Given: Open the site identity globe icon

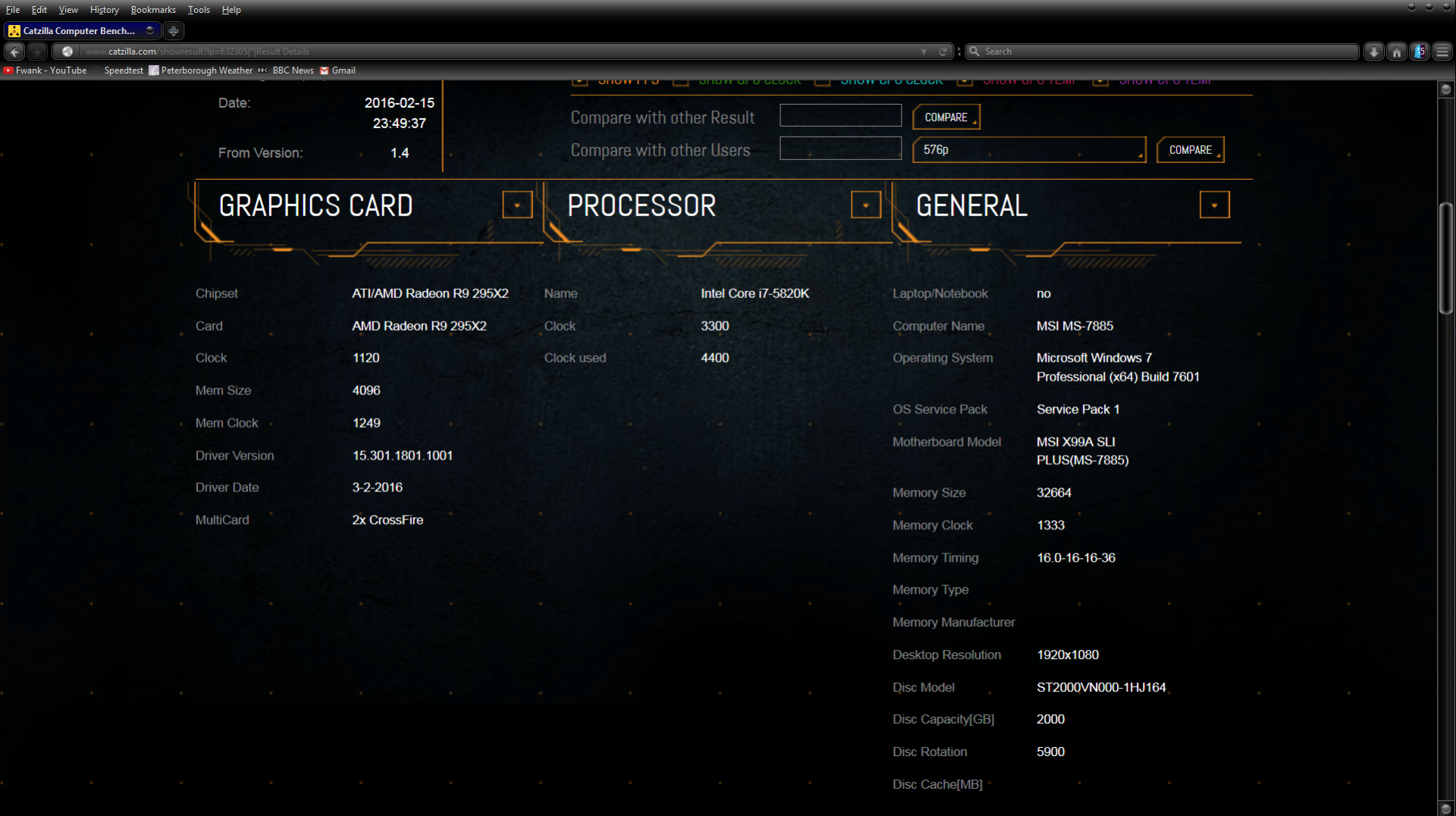Looking at the screenshot, I should click(x=67, y=52).
